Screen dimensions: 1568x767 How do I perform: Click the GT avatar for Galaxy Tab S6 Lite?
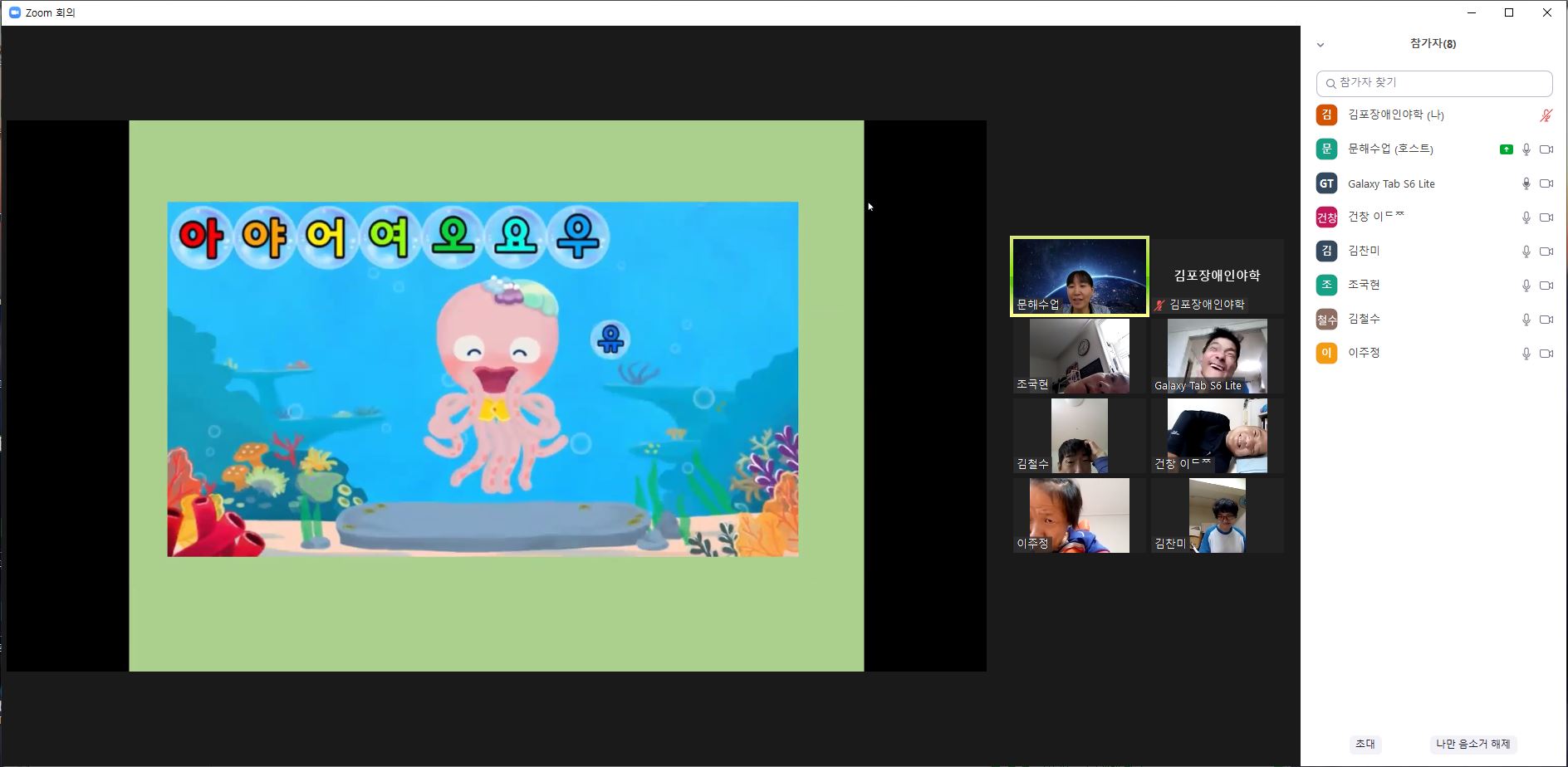(1326, 183)
